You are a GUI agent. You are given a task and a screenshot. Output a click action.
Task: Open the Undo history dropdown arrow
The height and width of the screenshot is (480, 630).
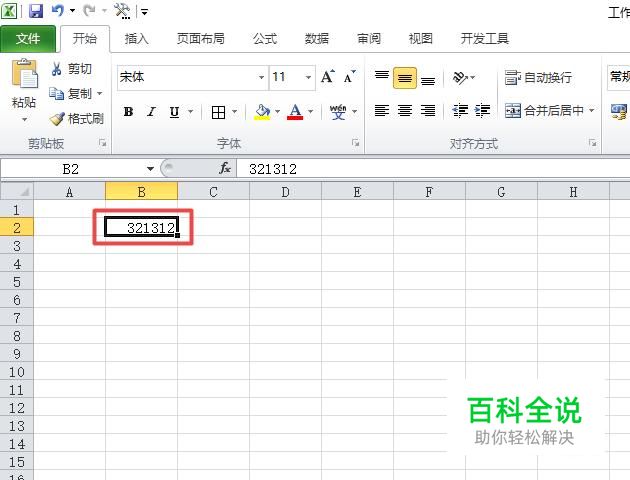coord(72,11)
